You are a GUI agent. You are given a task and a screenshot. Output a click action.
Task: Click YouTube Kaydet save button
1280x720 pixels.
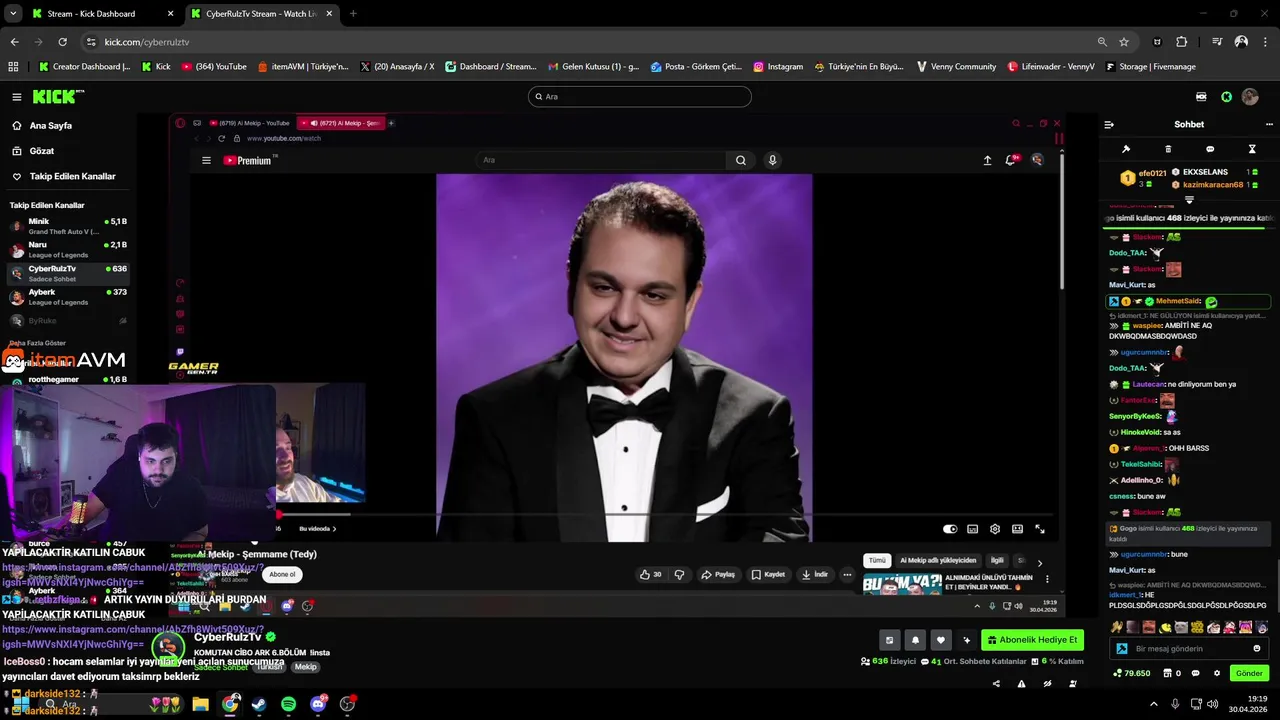pos(768,575)
